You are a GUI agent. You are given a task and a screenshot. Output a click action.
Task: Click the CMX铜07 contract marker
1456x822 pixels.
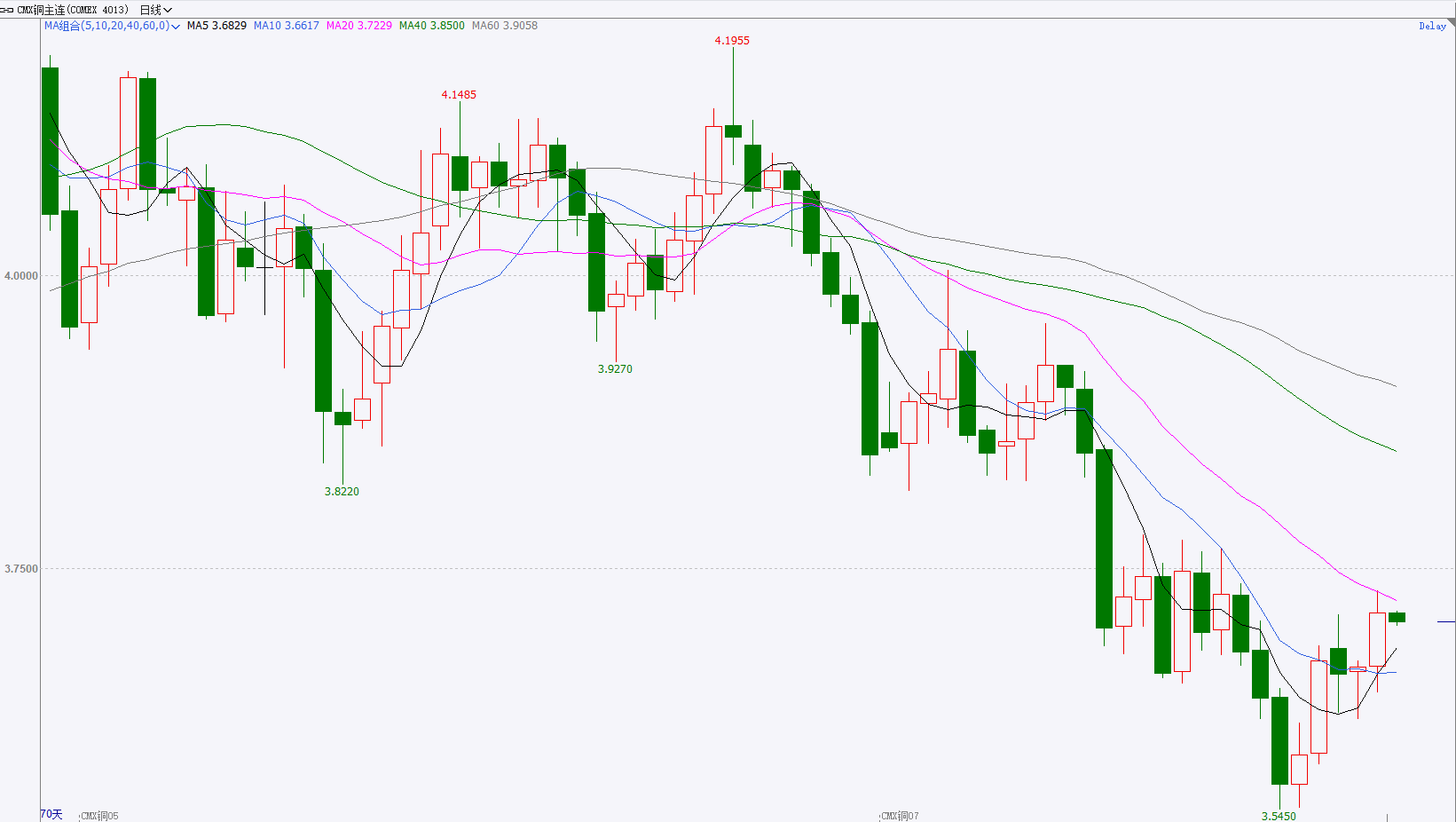coord(900,816)
